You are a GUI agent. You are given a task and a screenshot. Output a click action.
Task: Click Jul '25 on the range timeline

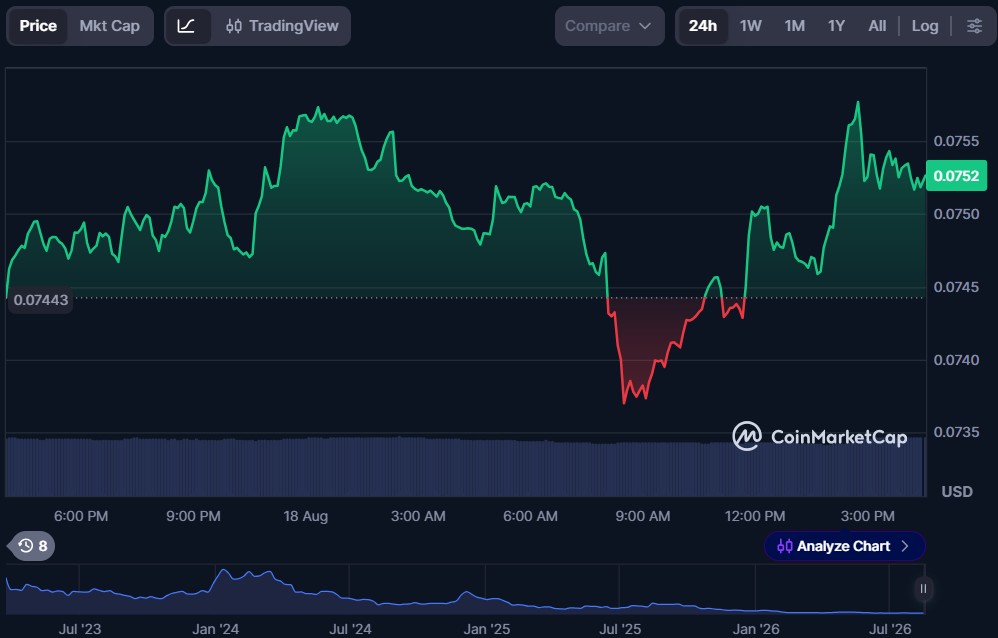(x=620, y=629)
